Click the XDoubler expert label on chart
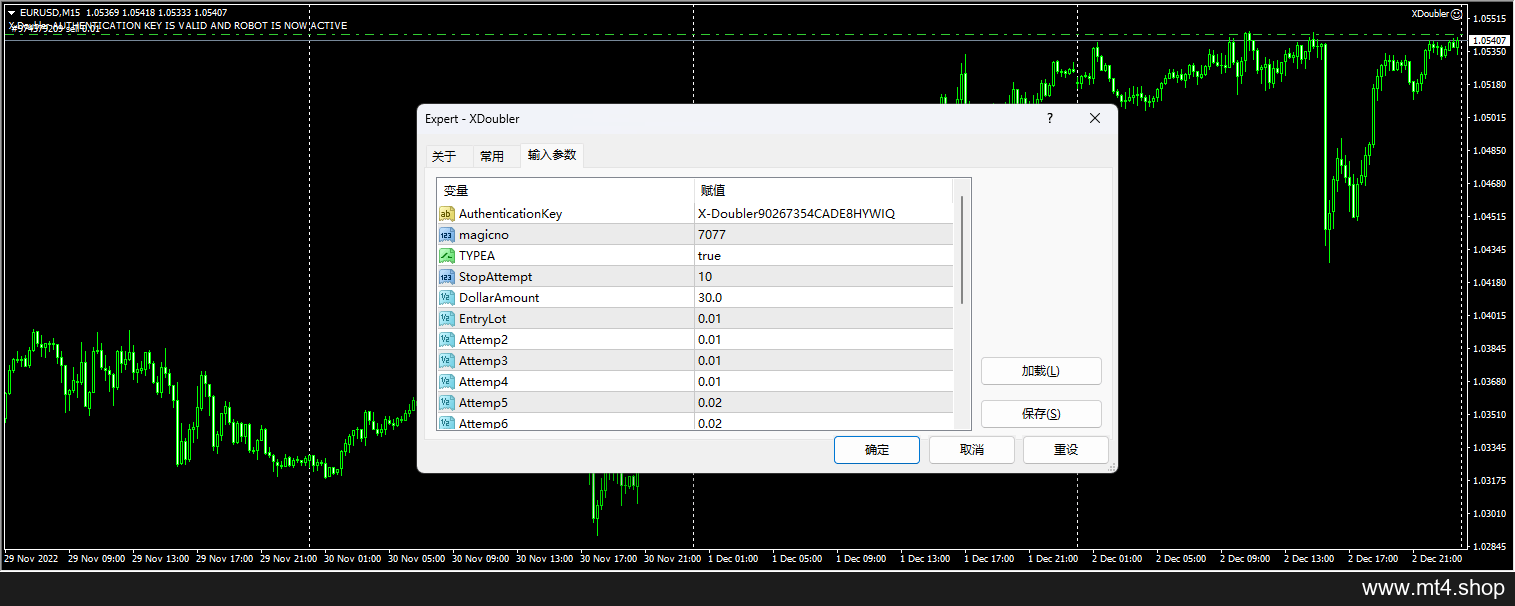The image size is (1515, 606). tap(1430, 14)
